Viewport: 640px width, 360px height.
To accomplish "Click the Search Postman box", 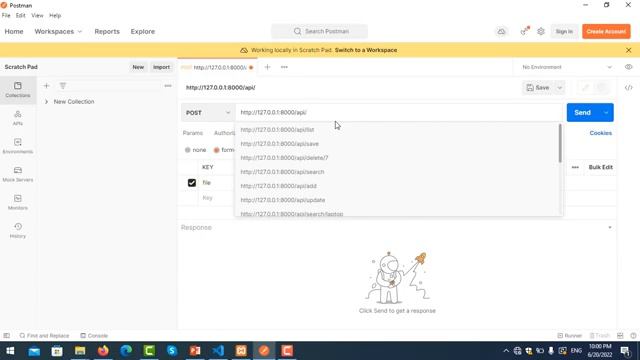I will 320,31.
